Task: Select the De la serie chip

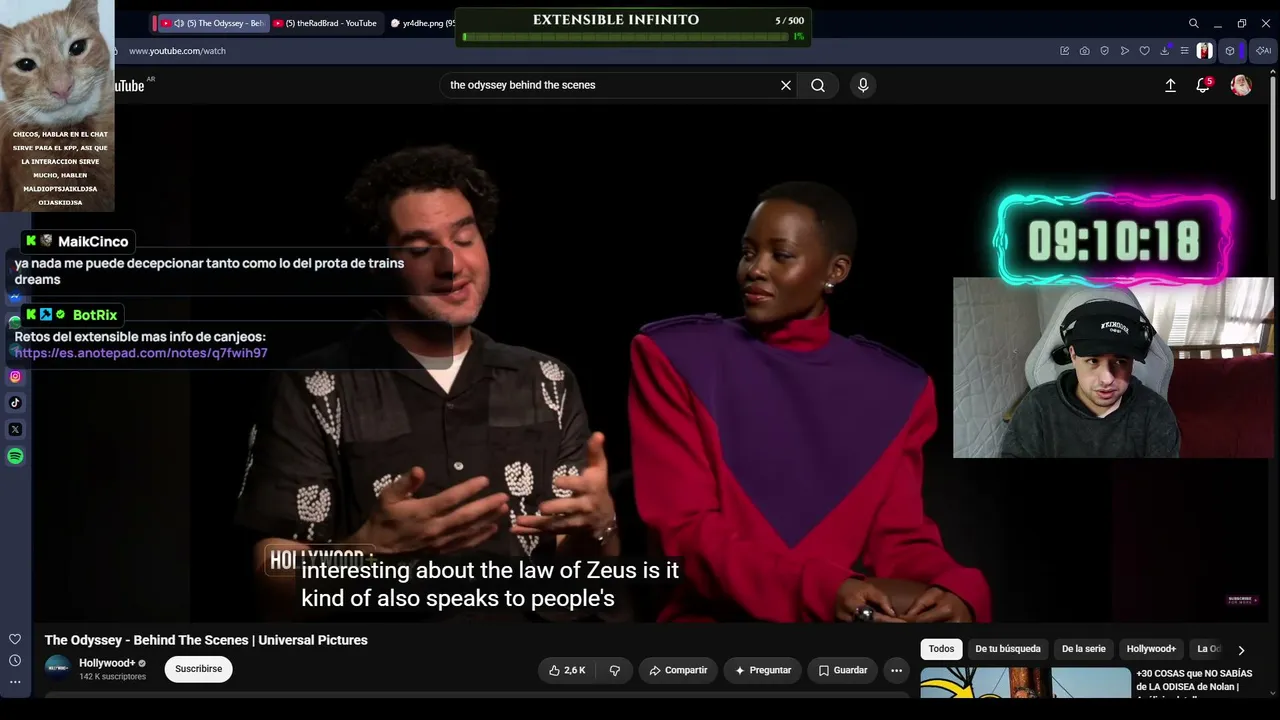Action: click(1083, 649)
